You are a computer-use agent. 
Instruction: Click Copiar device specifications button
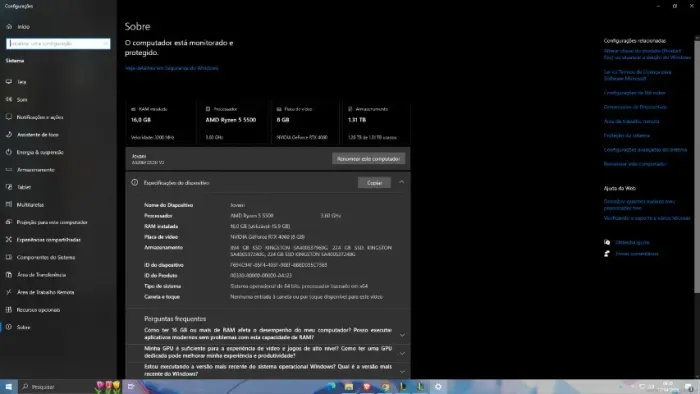point(374,183)
